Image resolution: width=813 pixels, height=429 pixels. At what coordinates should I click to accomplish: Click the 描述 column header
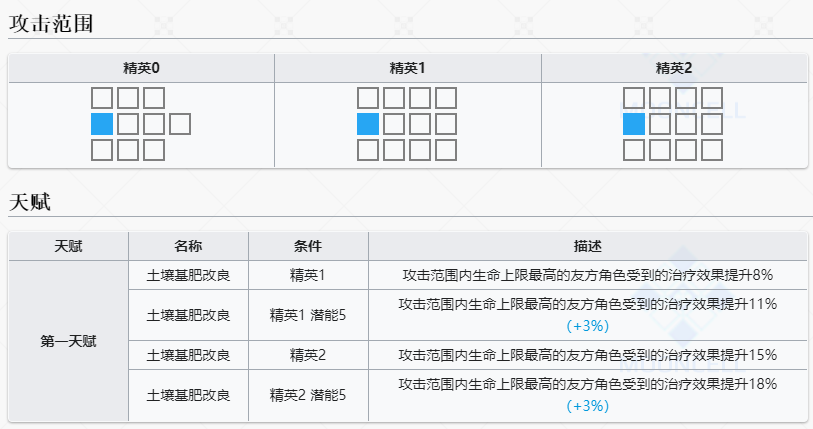point(587,246)
